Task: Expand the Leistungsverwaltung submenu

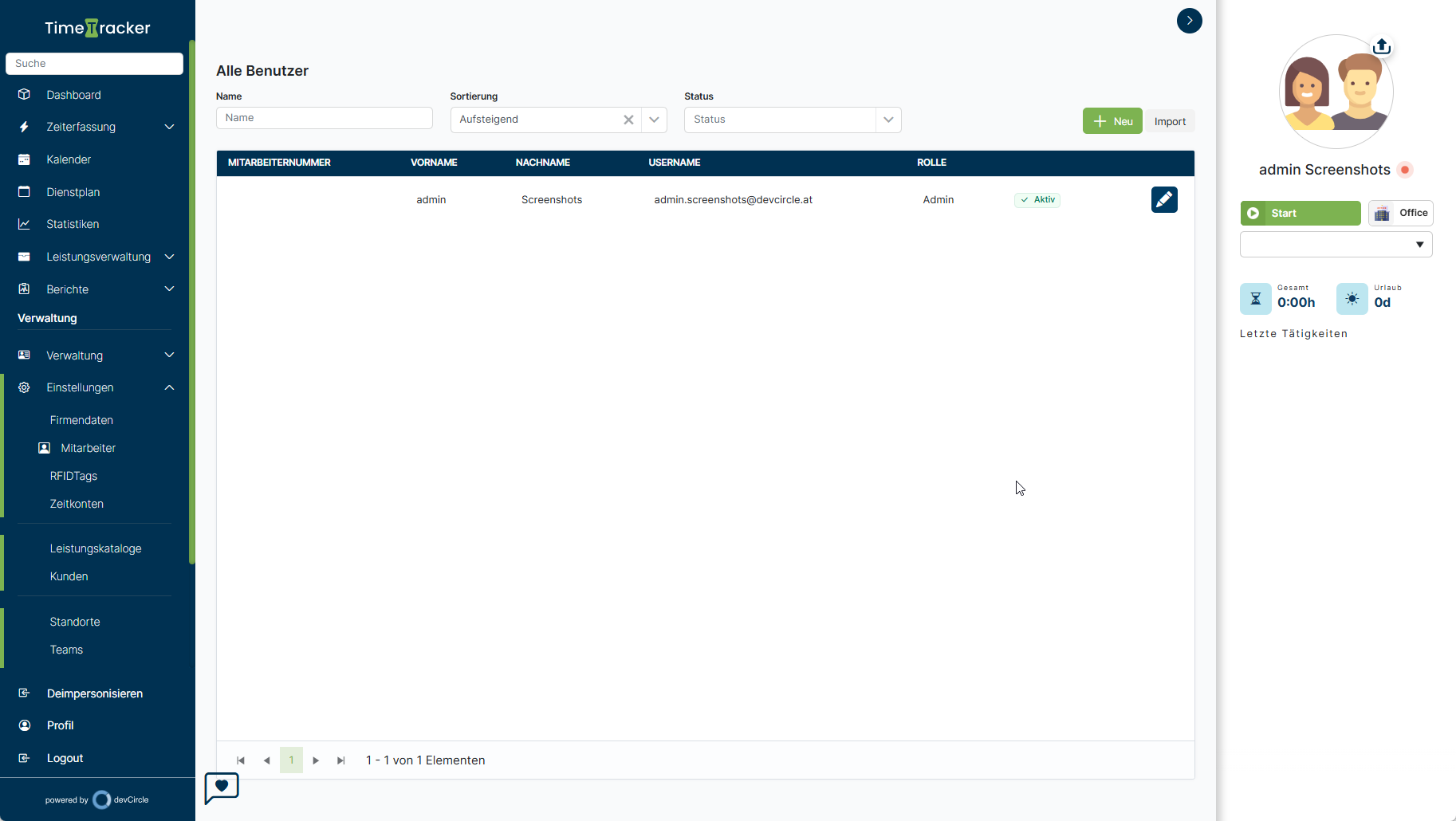Action: (169, 257)
